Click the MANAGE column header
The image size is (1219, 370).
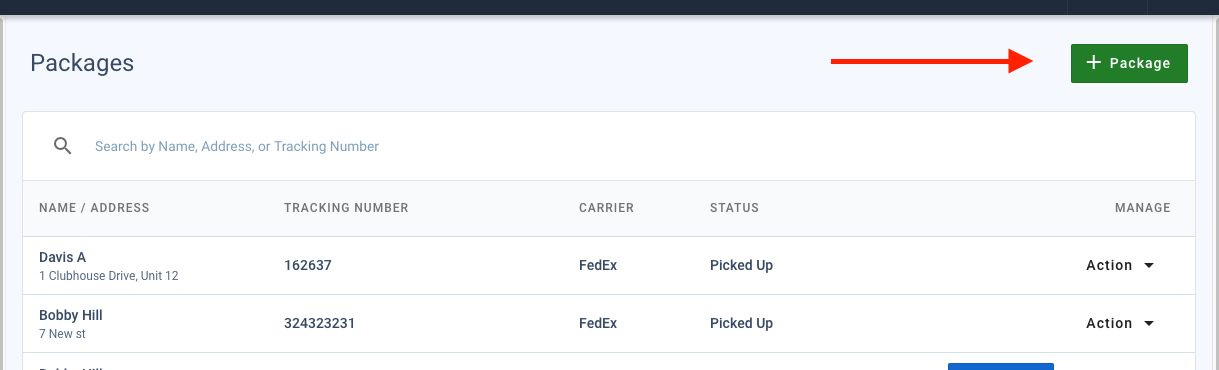tap(1142, 208)
